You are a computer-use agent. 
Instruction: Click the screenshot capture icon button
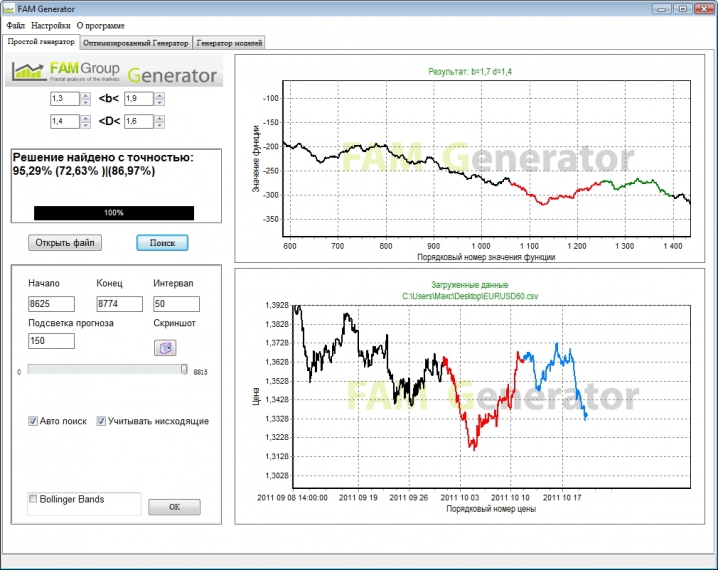[x=165, y=348]
